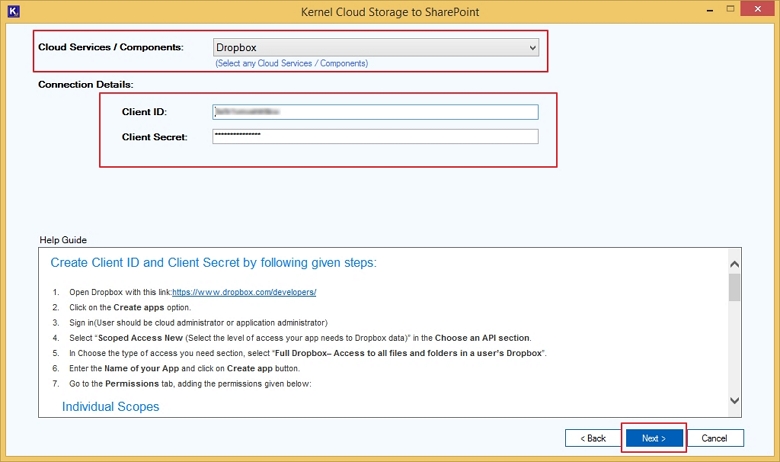Click the 'Individual Scopes' heading
780x462 pixels.
[110, 407]
